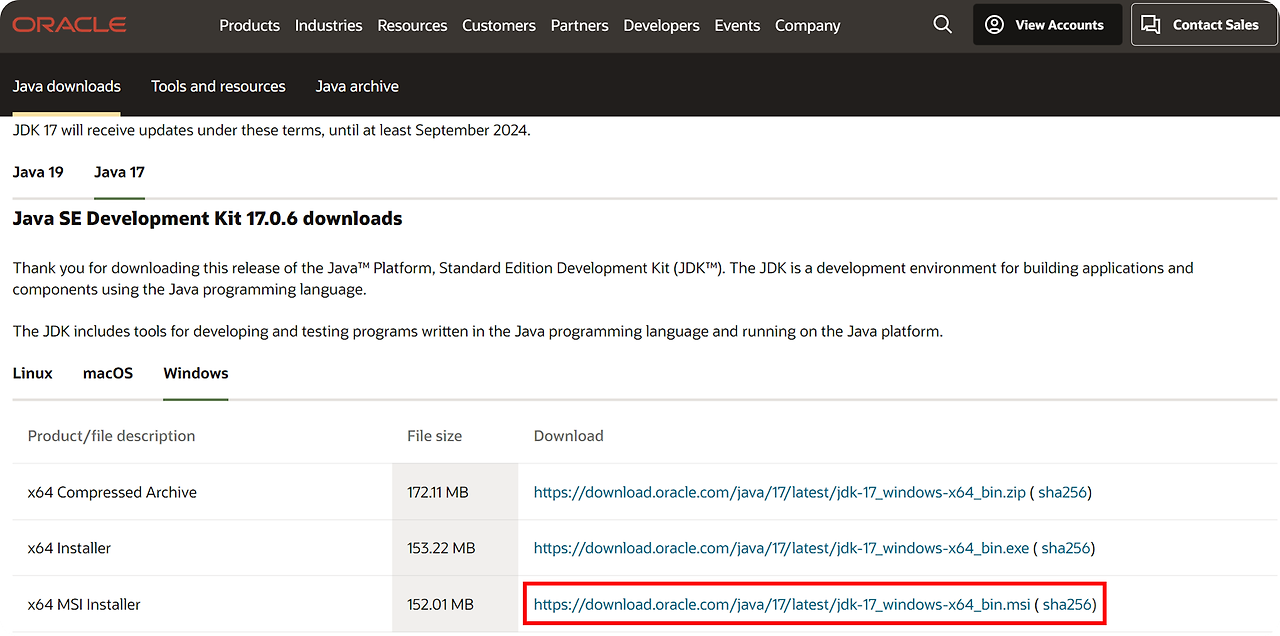Open the Industries menu
The width and height of the screenshot is (1280, 636).
click(x=328, y=25)
